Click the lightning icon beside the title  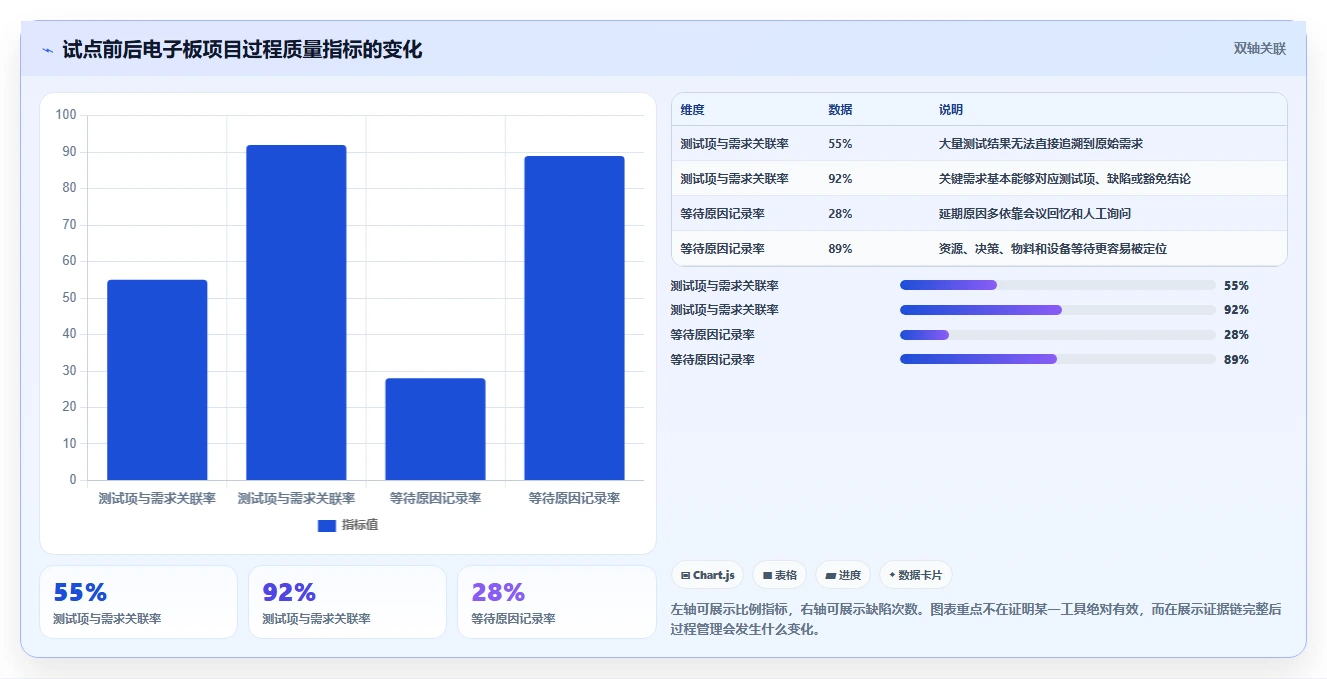coord(47,50)
